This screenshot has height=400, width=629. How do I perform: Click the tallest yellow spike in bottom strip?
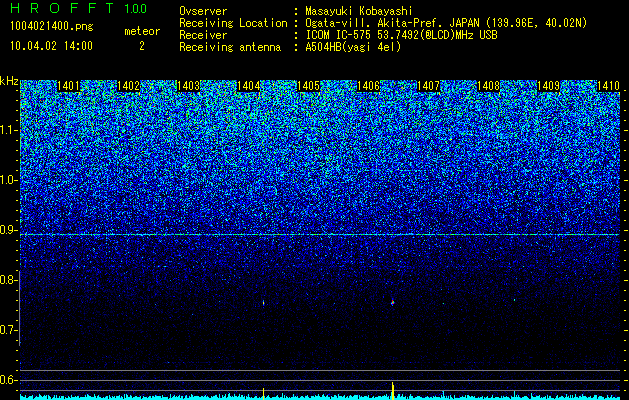(x=393, y=391)
